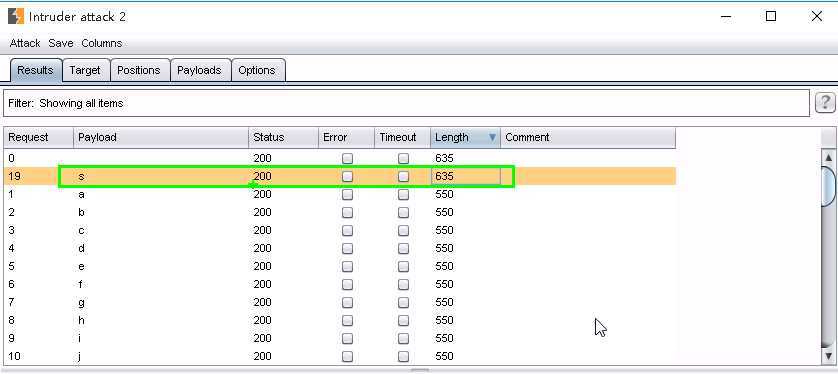Click the scrollbar up arrow
The height and width of the screenshot is (374, 838).
(828, 157)
